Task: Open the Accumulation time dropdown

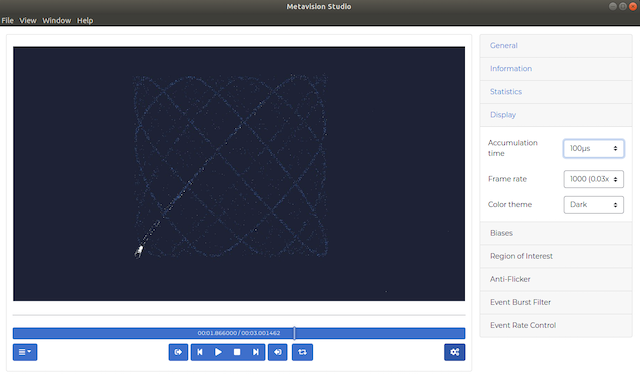Action: click(x=593, y=148)
